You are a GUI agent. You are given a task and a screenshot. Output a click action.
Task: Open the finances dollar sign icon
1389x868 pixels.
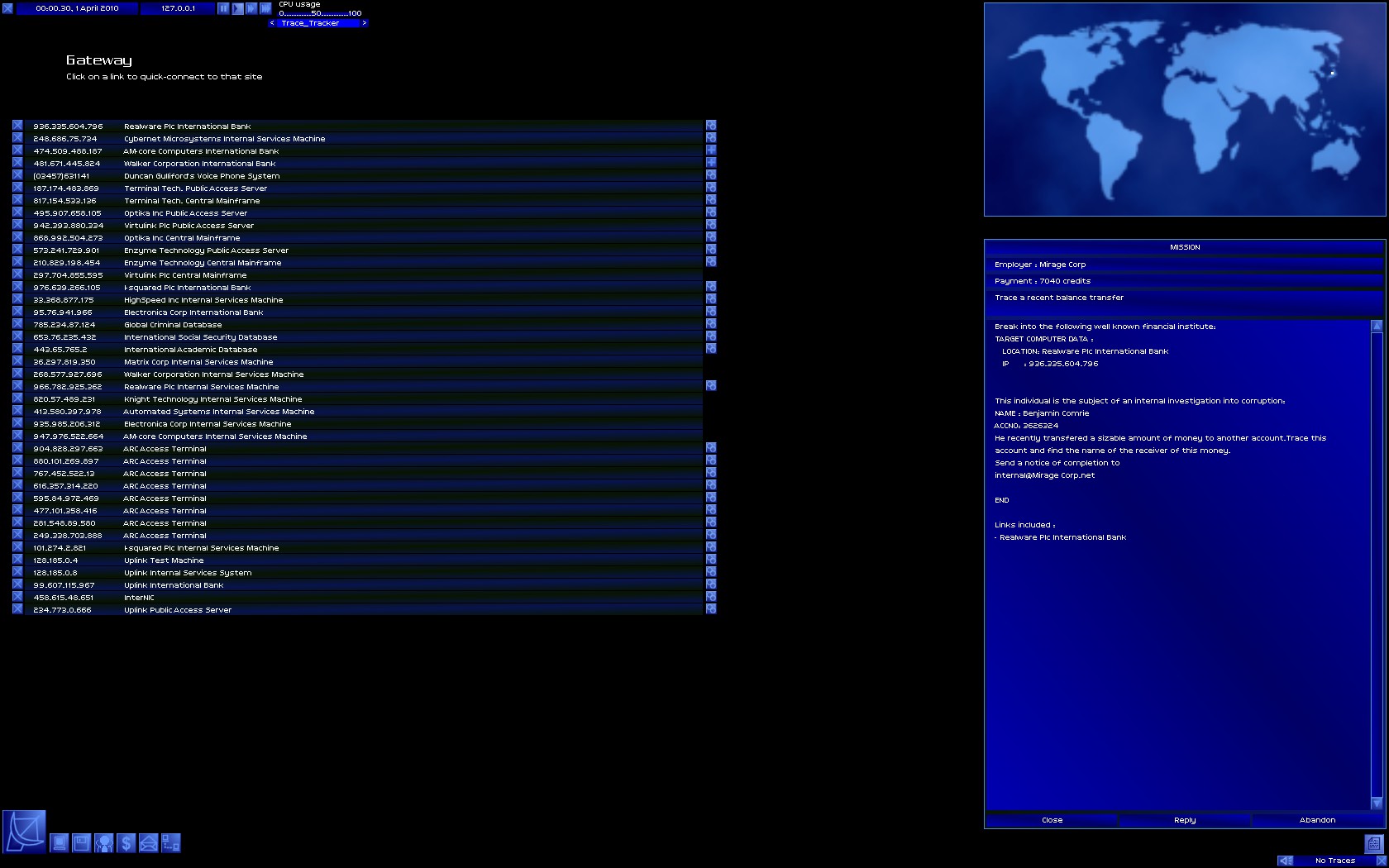click(x=126, y=843)
